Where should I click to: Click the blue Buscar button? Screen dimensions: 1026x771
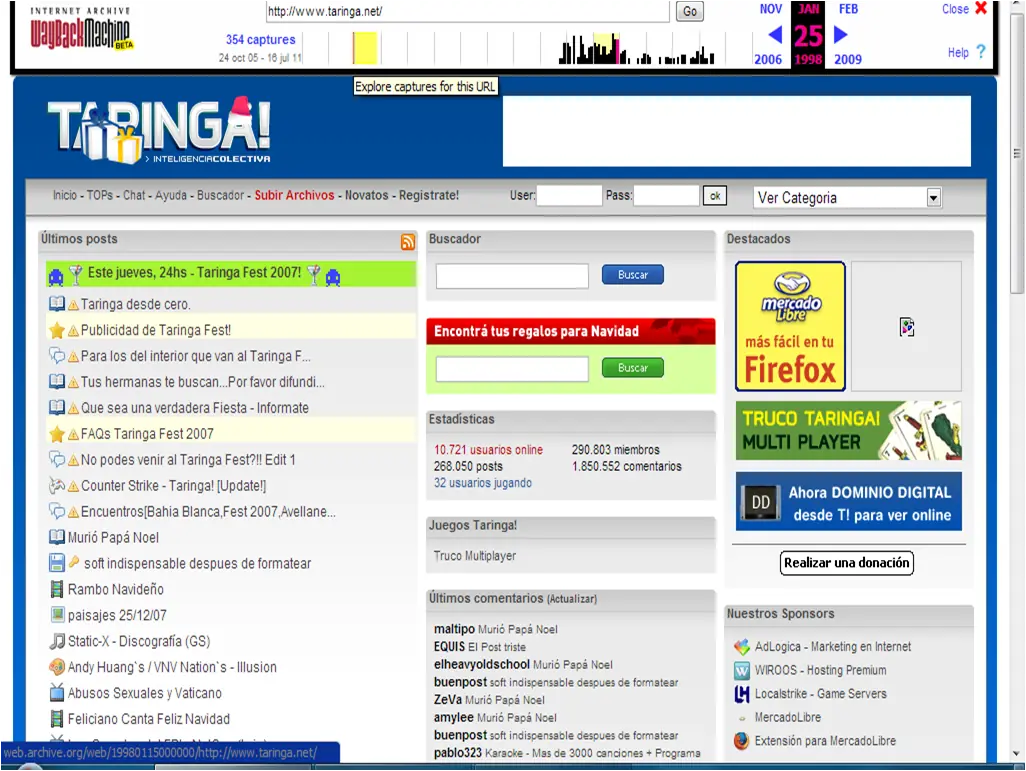tap(633, 275)
